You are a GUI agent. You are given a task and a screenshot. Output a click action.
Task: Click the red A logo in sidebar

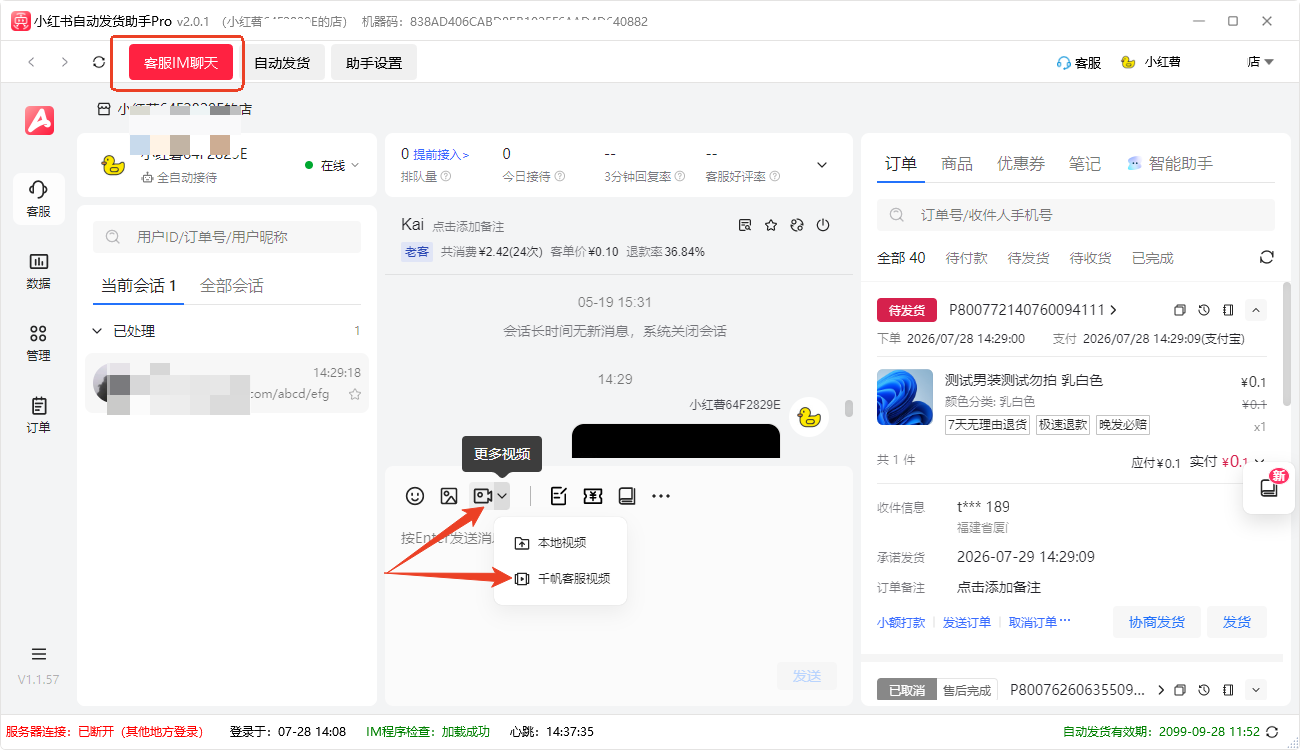(39, 120)
